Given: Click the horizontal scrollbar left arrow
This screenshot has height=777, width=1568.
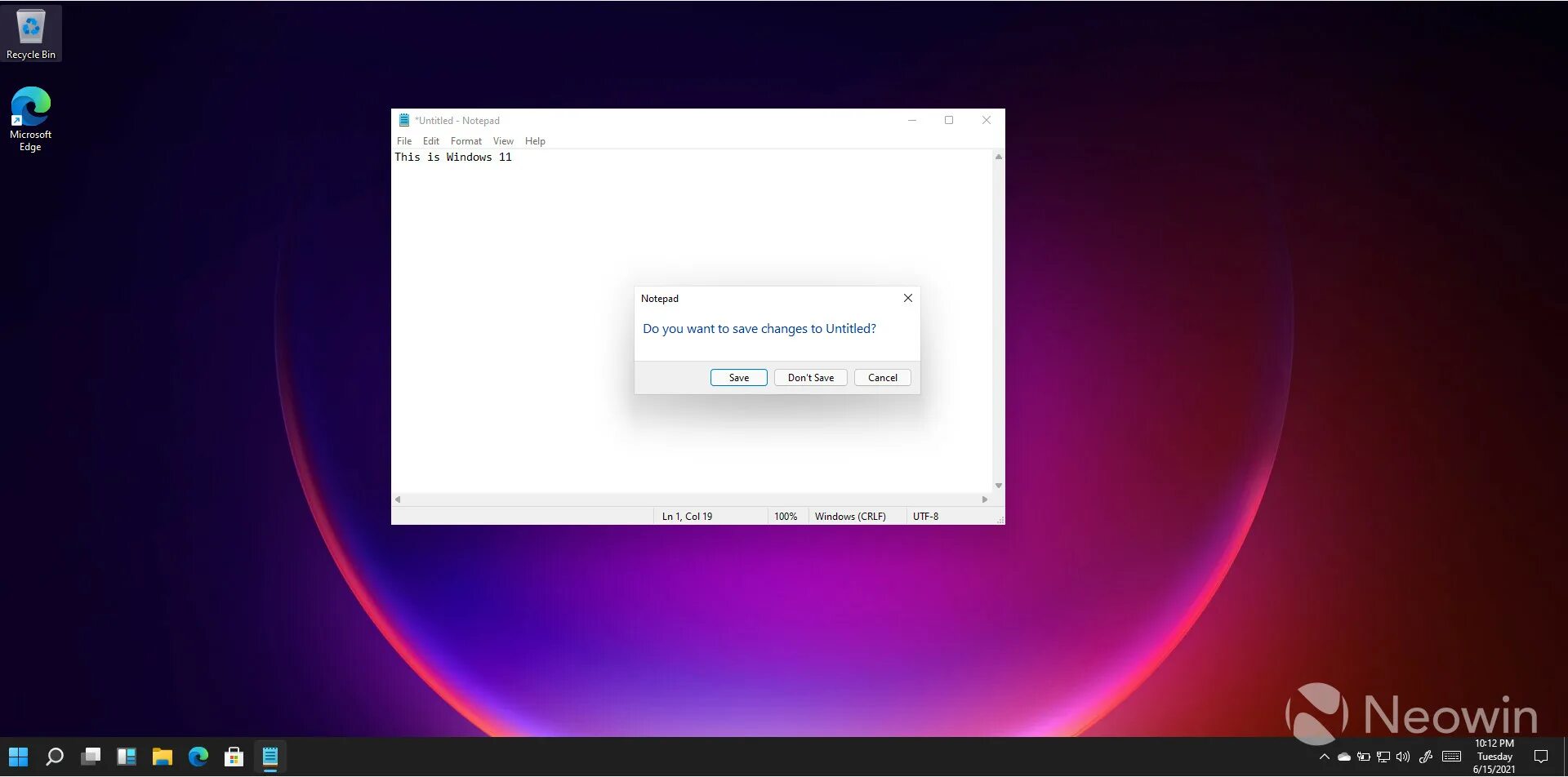Looking at the screenshot, I should pyautogui.click(x=398, y=499).
